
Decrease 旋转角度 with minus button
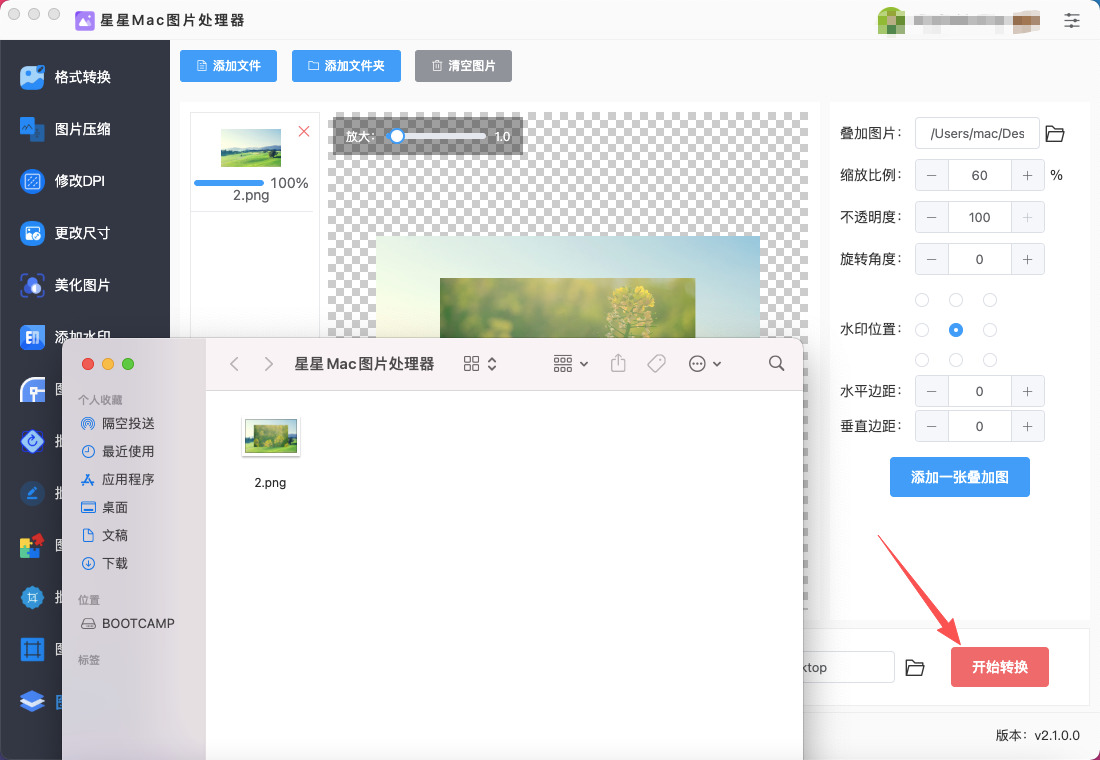pyautogui.click(x=932, y=260)
